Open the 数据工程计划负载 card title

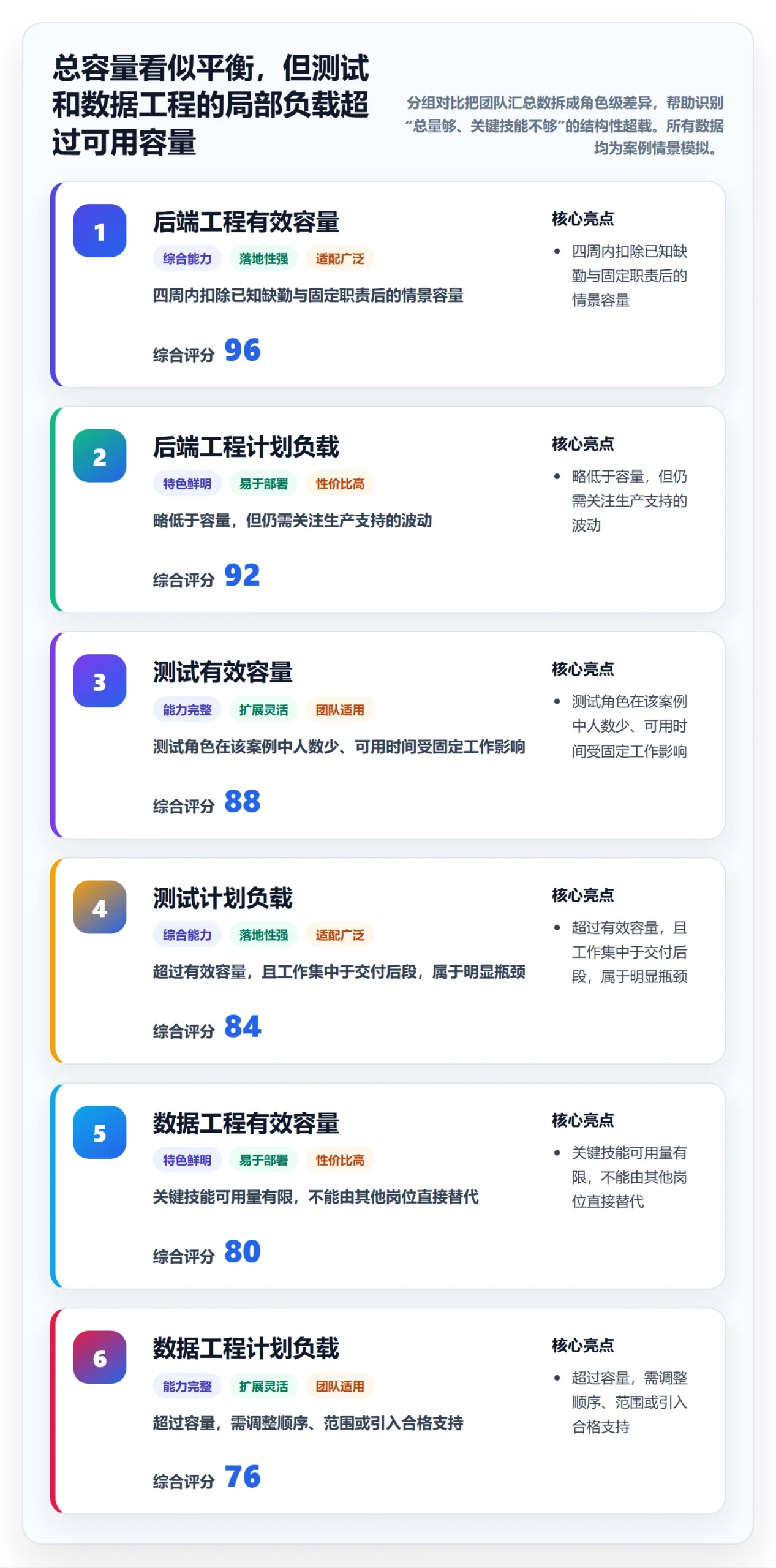click(x=246, y=1349)
